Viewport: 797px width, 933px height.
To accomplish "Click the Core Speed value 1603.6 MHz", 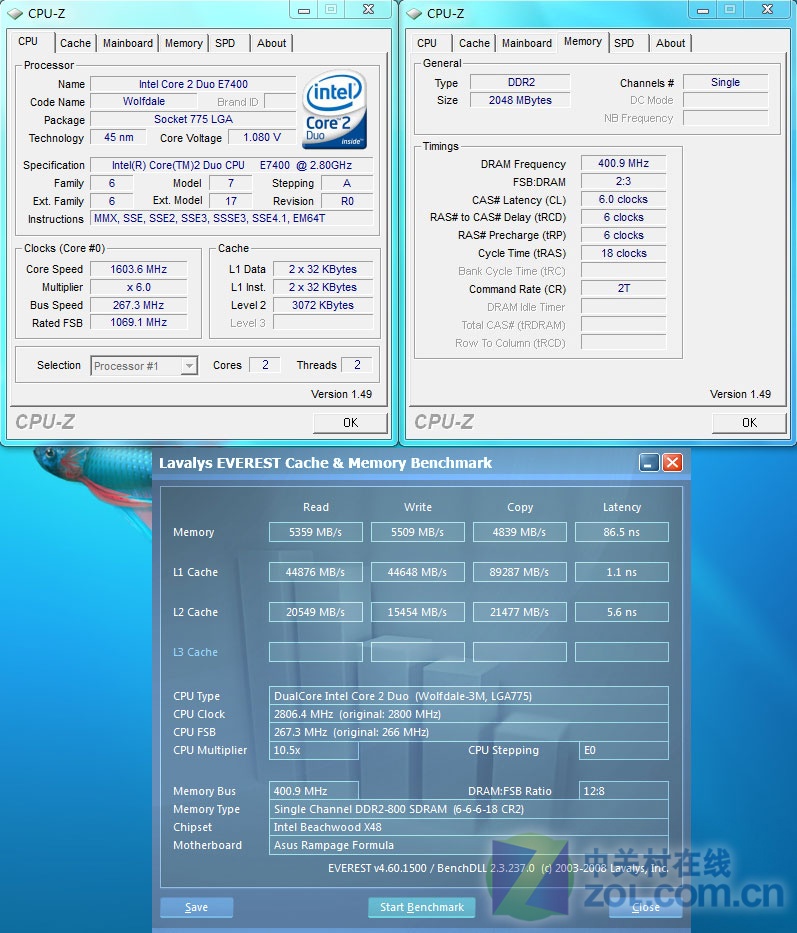I will tap(139, 270).
